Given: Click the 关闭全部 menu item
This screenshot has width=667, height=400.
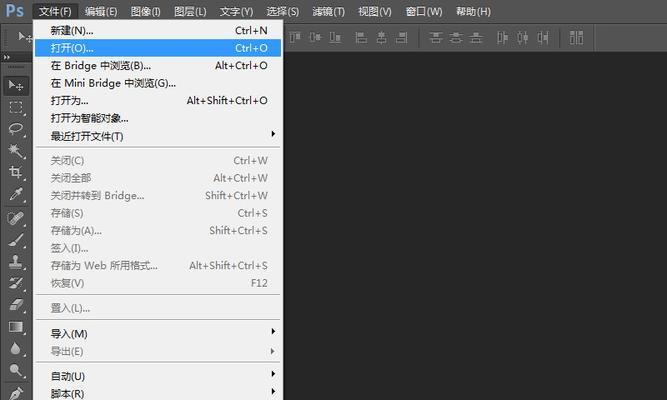Looking at the screenshot, I should coord(158,178).
